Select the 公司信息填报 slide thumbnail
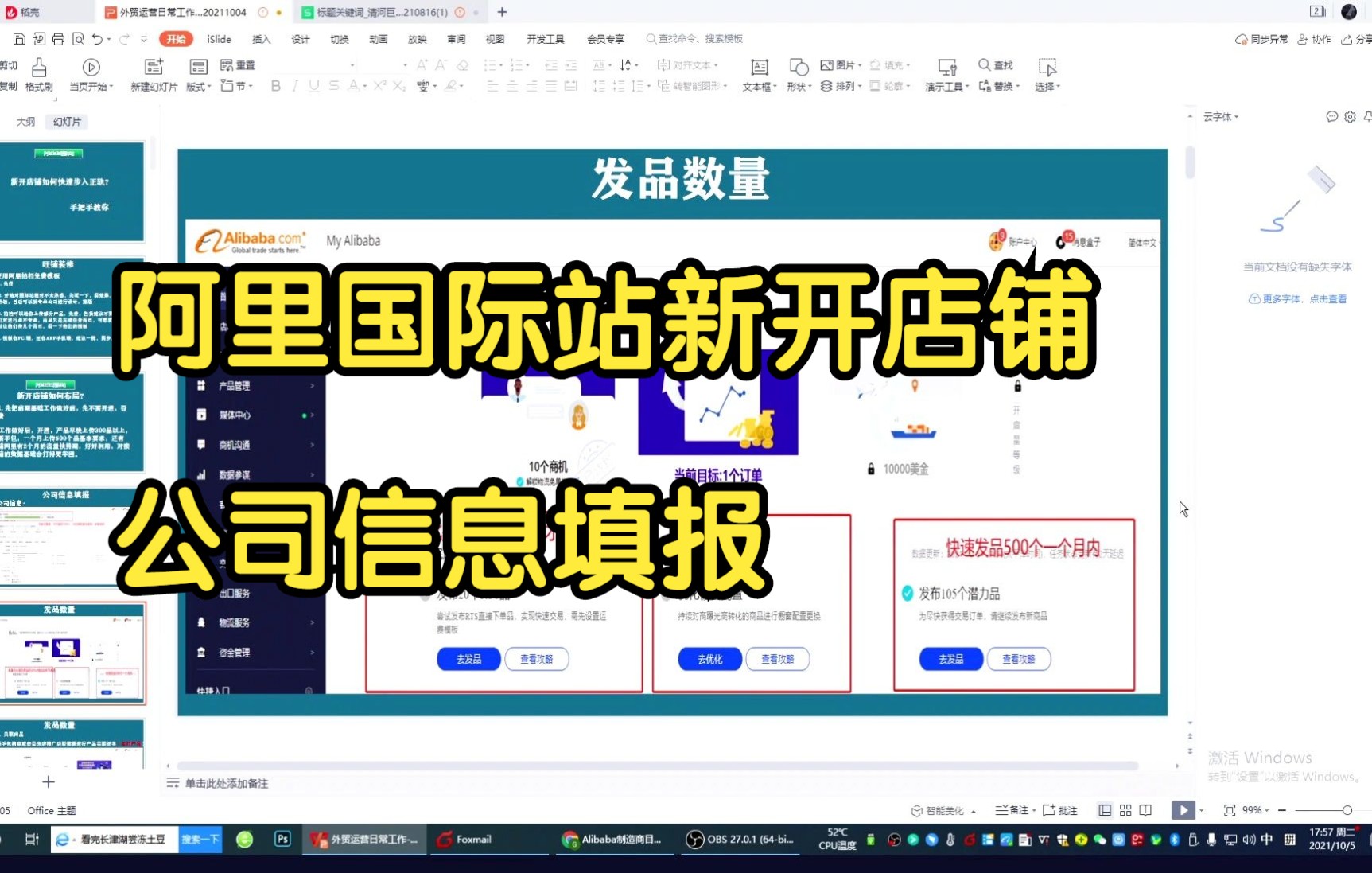 72,537
